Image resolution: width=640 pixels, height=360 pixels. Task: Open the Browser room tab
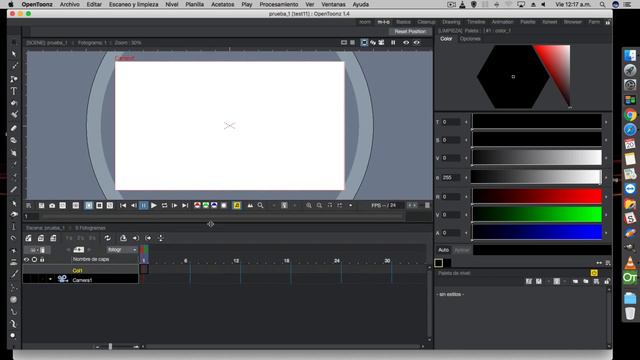573,22
